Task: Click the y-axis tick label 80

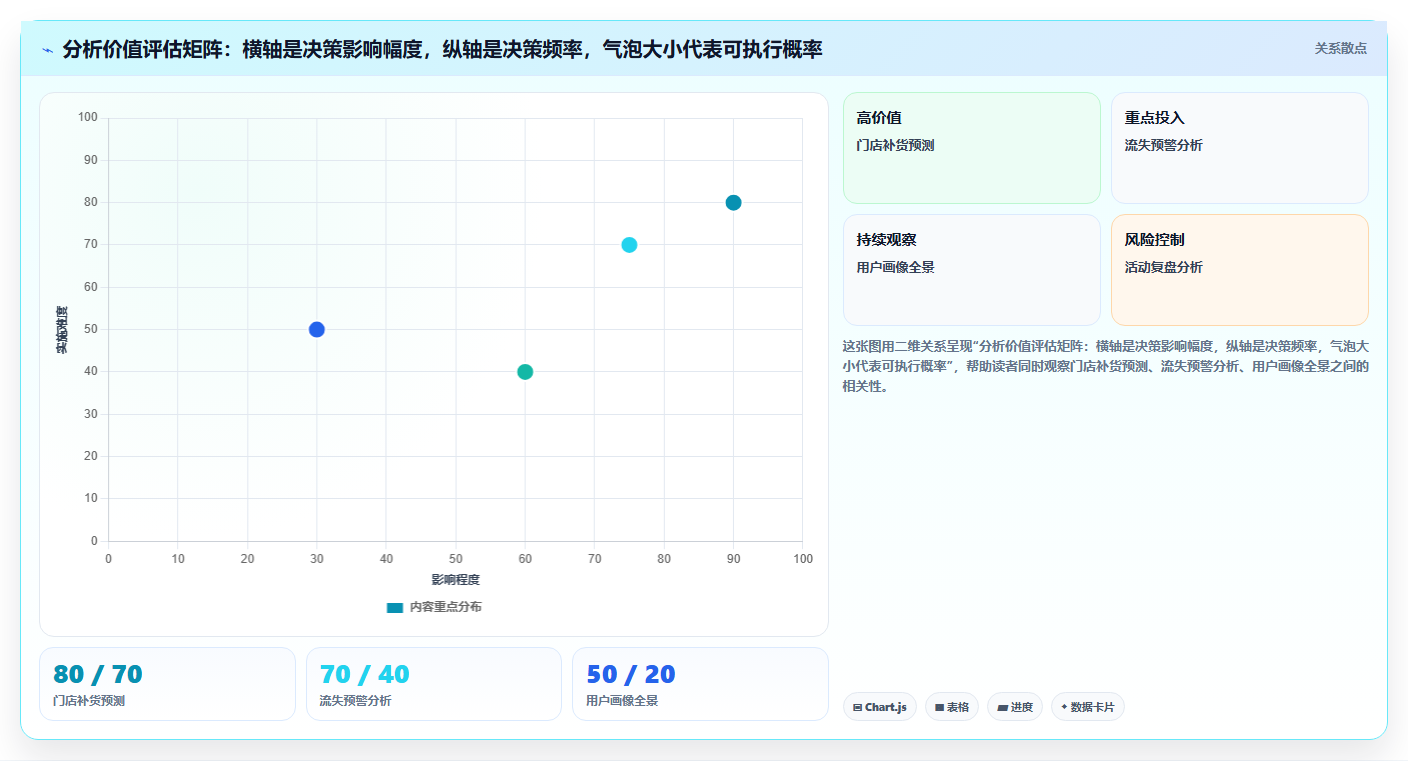Action: 91,202
